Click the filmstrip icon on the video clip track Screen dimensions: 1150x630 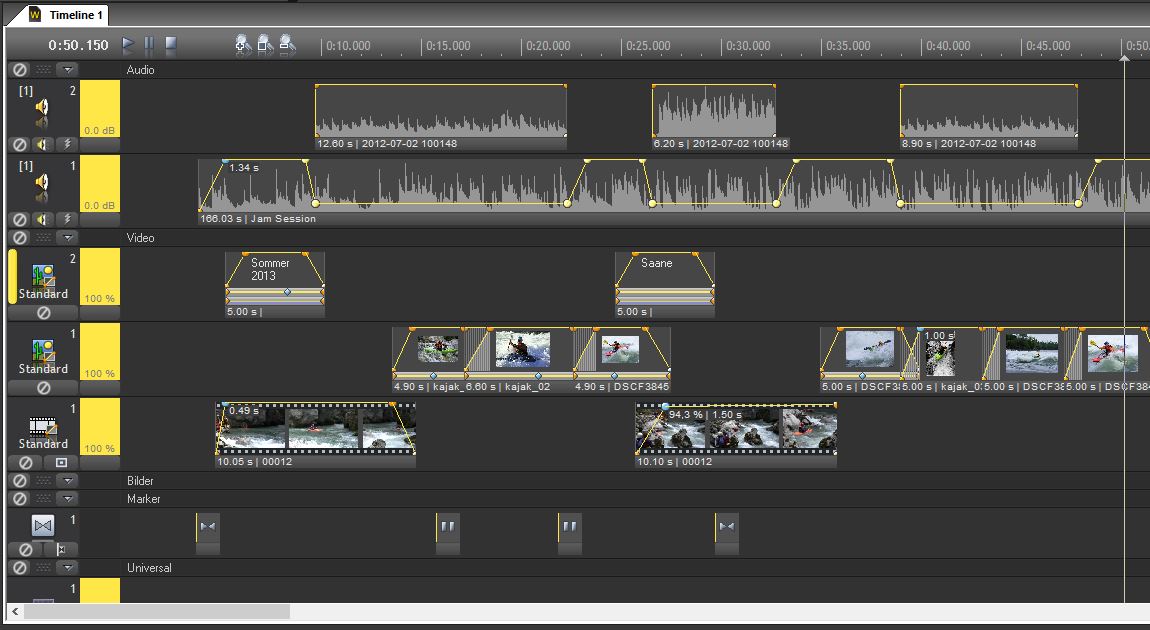click(x=43, y=425)
